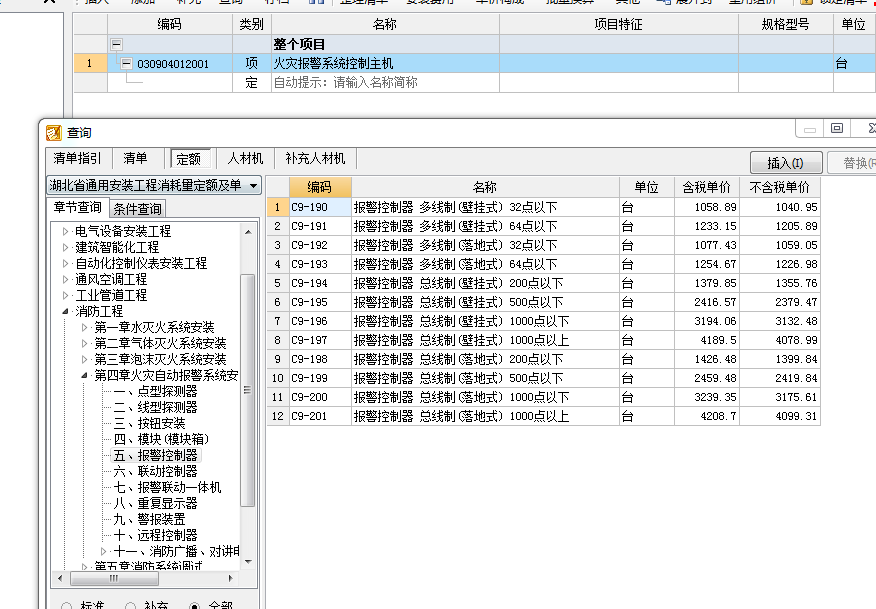Viewport: 876px width, 609px height.
Task: Select row C9-194 总线制(壁挂式) 200点以下
Action: [485, 283]
